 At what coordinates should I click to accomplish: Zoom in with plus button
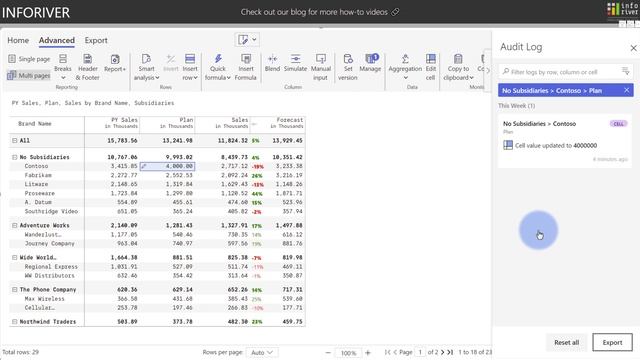[368, 353]
